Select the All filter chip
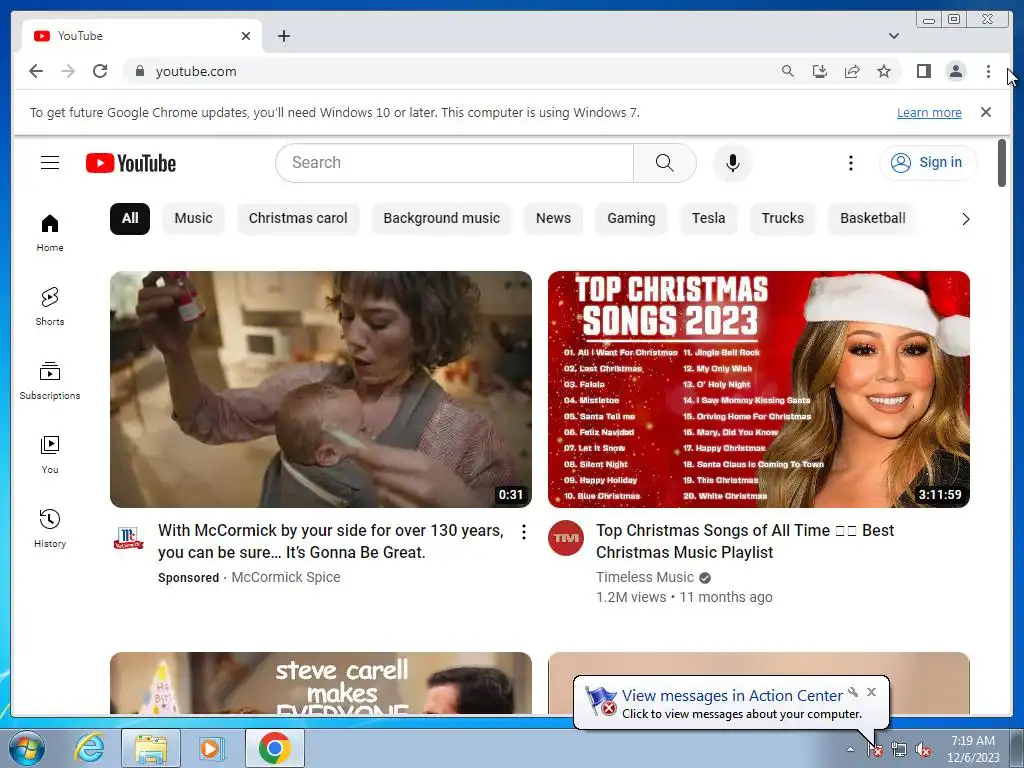 [130, 218]
